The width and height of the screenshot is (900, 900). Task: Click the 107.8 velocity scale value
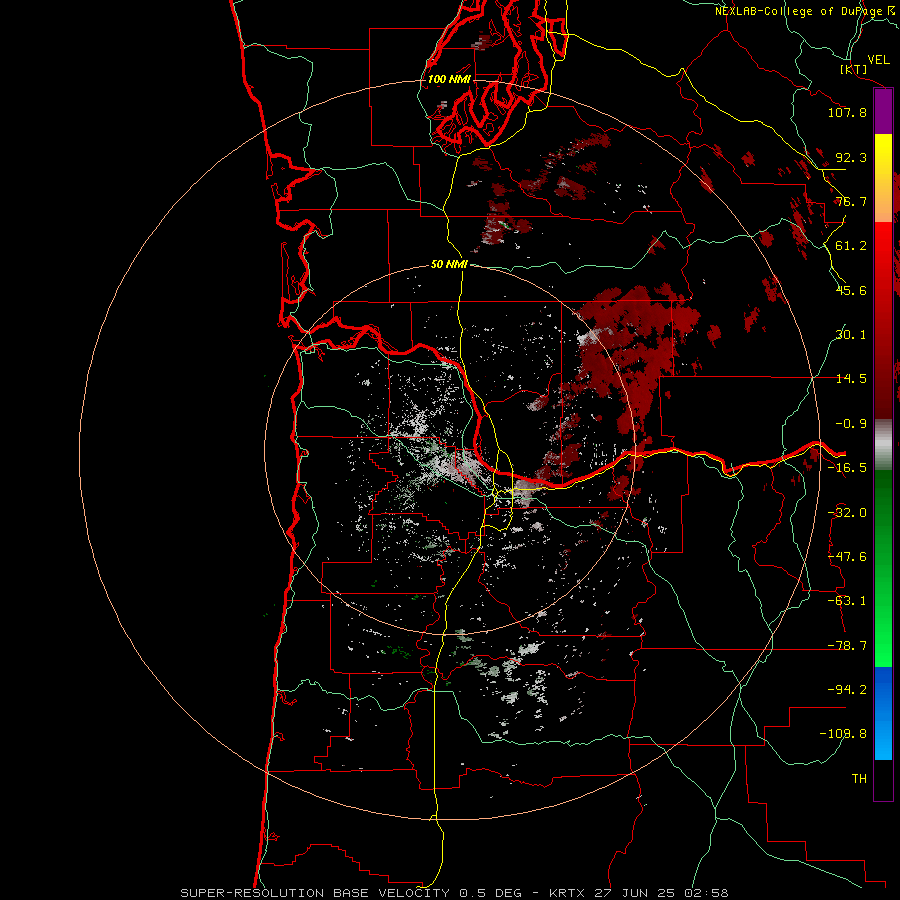coord(847,112)
